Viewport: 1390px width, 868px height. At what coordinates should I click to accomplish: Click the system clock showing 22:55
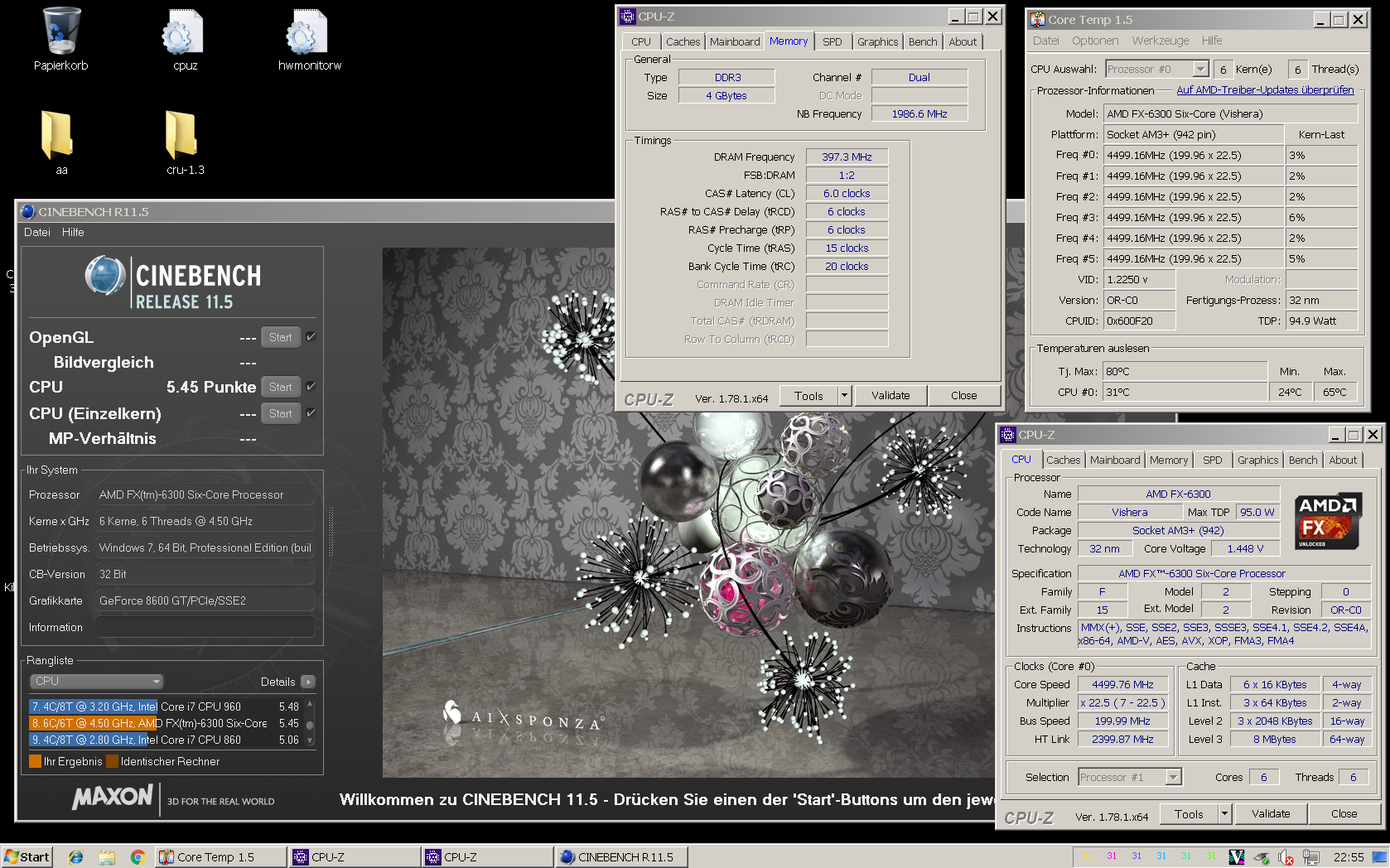pos(1349,857)
